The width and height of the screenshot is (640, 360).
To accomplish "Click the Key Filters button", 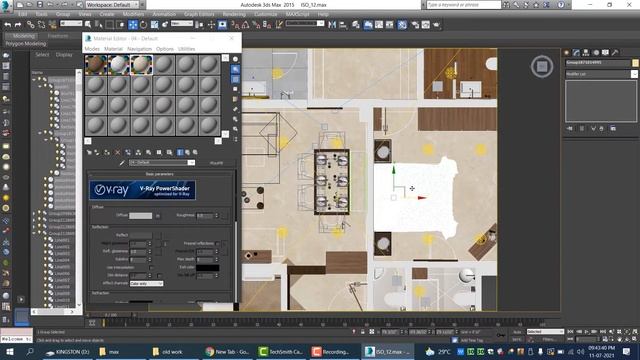I will tap(549, 339).
